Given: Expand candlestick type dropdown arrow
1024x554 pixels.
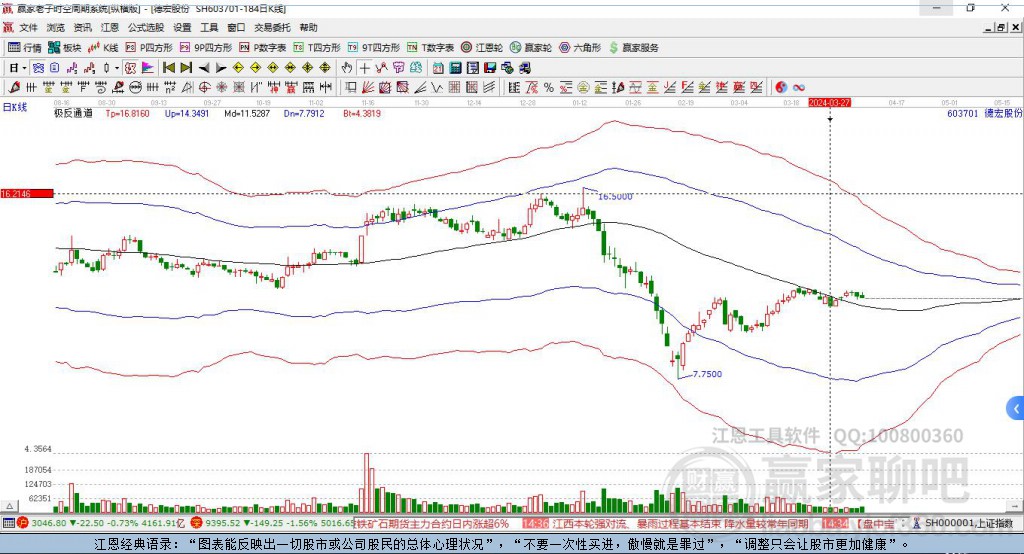Looking at the screenshot, I should (117, 68).
